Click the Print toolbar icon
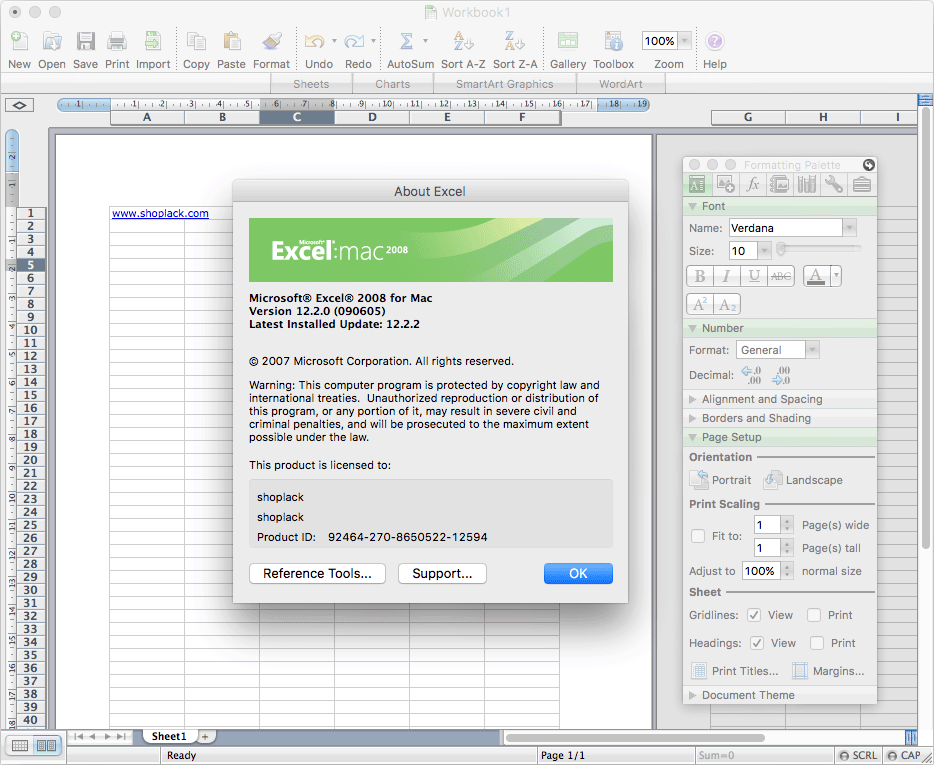This screenshot has height=765, width=934. point(117,41)
